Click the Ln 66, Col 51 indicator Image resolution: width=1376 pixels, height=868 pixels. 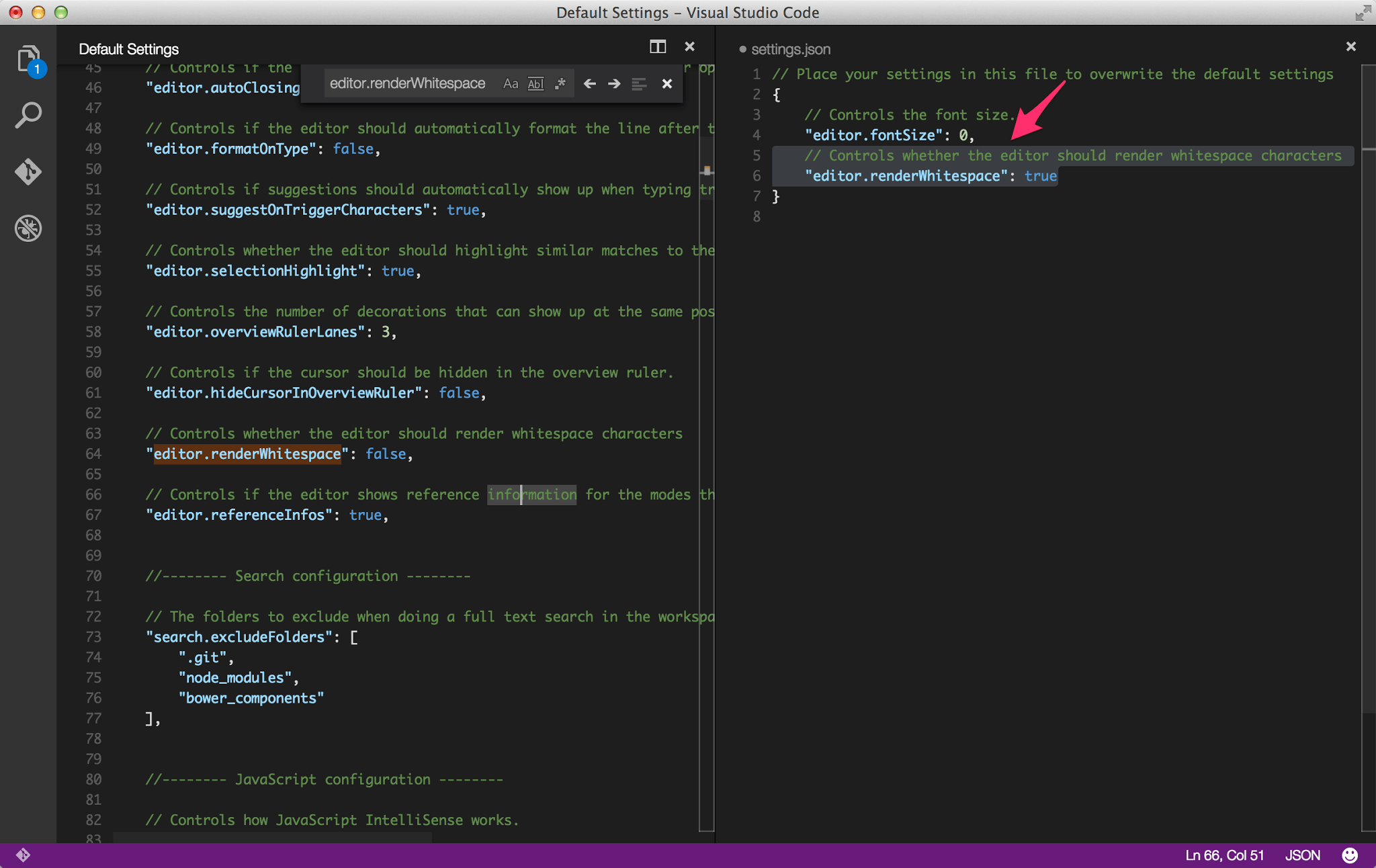1223,855
